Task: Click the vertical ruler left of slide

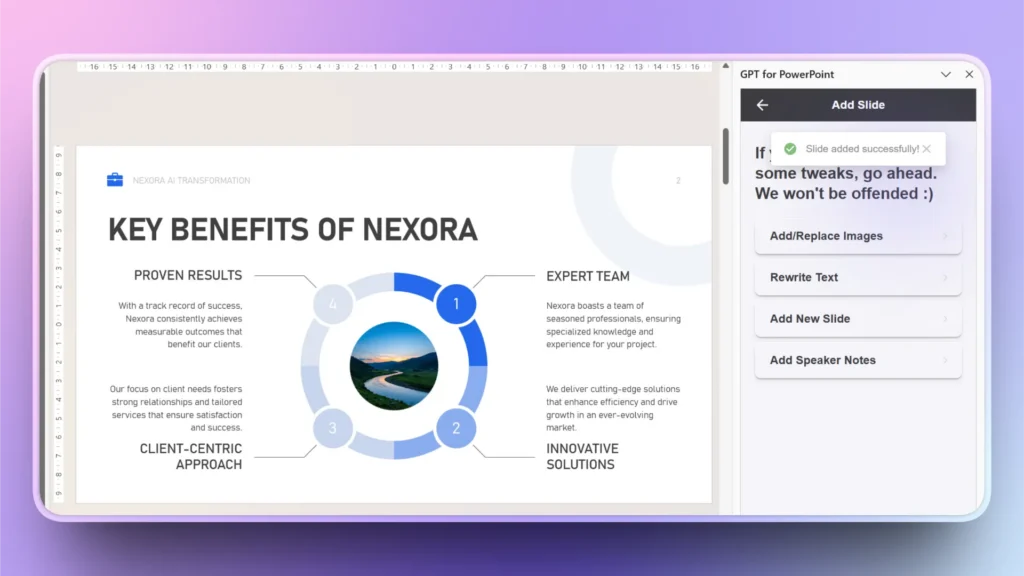Action: (59, 323)
